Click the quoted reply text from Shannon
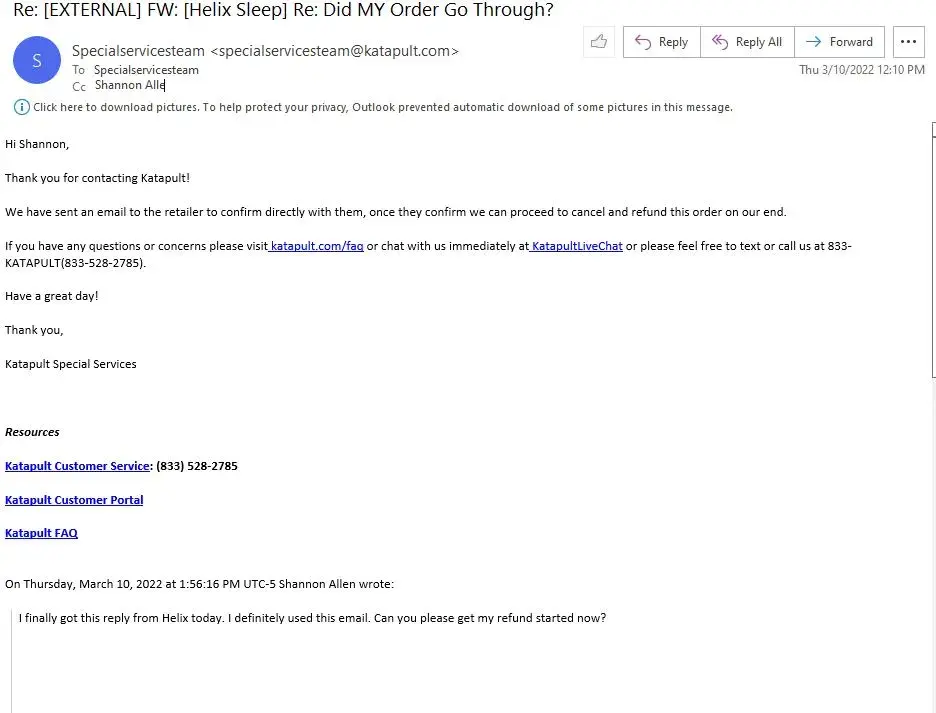 (312, 618)
